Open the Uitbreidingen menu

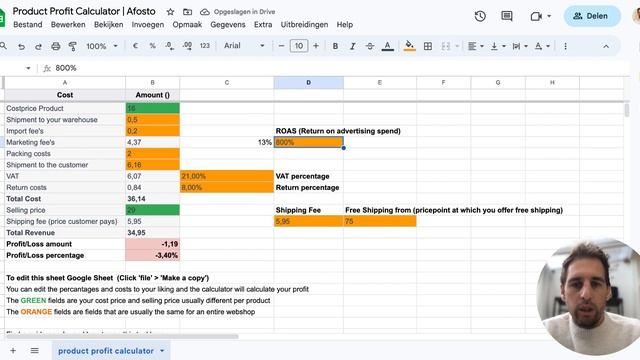[x=304, y=24]
